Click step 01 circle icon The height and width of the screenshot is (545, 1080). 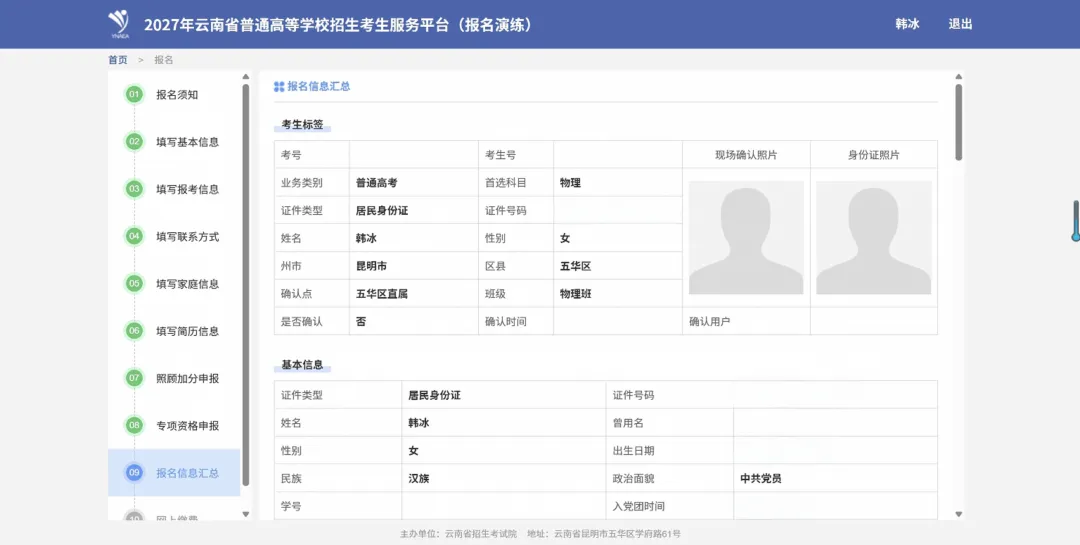point(134,94)
